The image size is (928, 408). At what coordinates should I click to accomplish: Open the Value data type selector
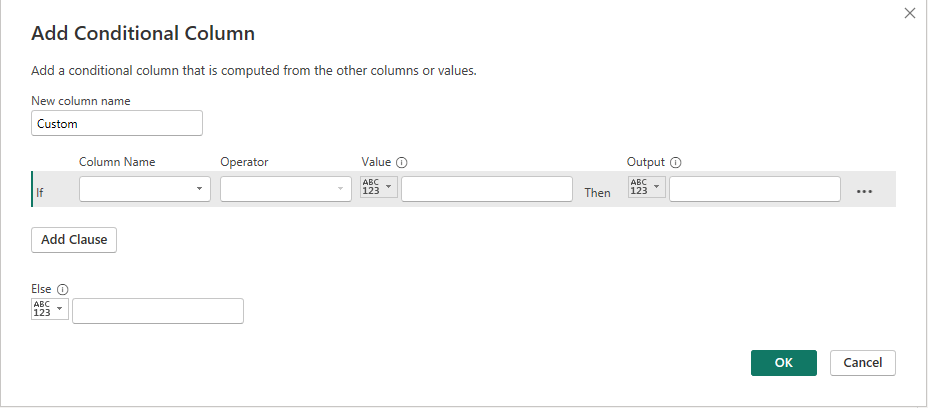pyautogui.click(x=378, y=188)
